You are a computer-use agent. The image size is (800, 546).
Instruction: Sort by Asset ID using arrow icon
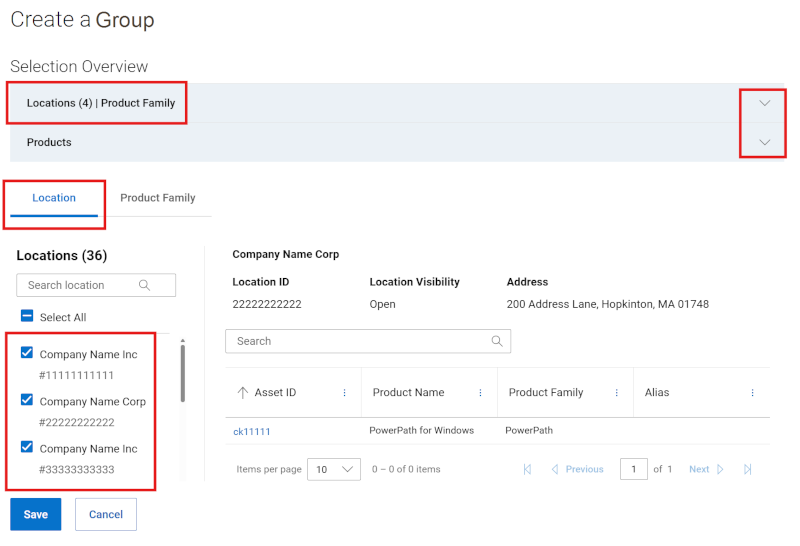click(x=242, y=393)
